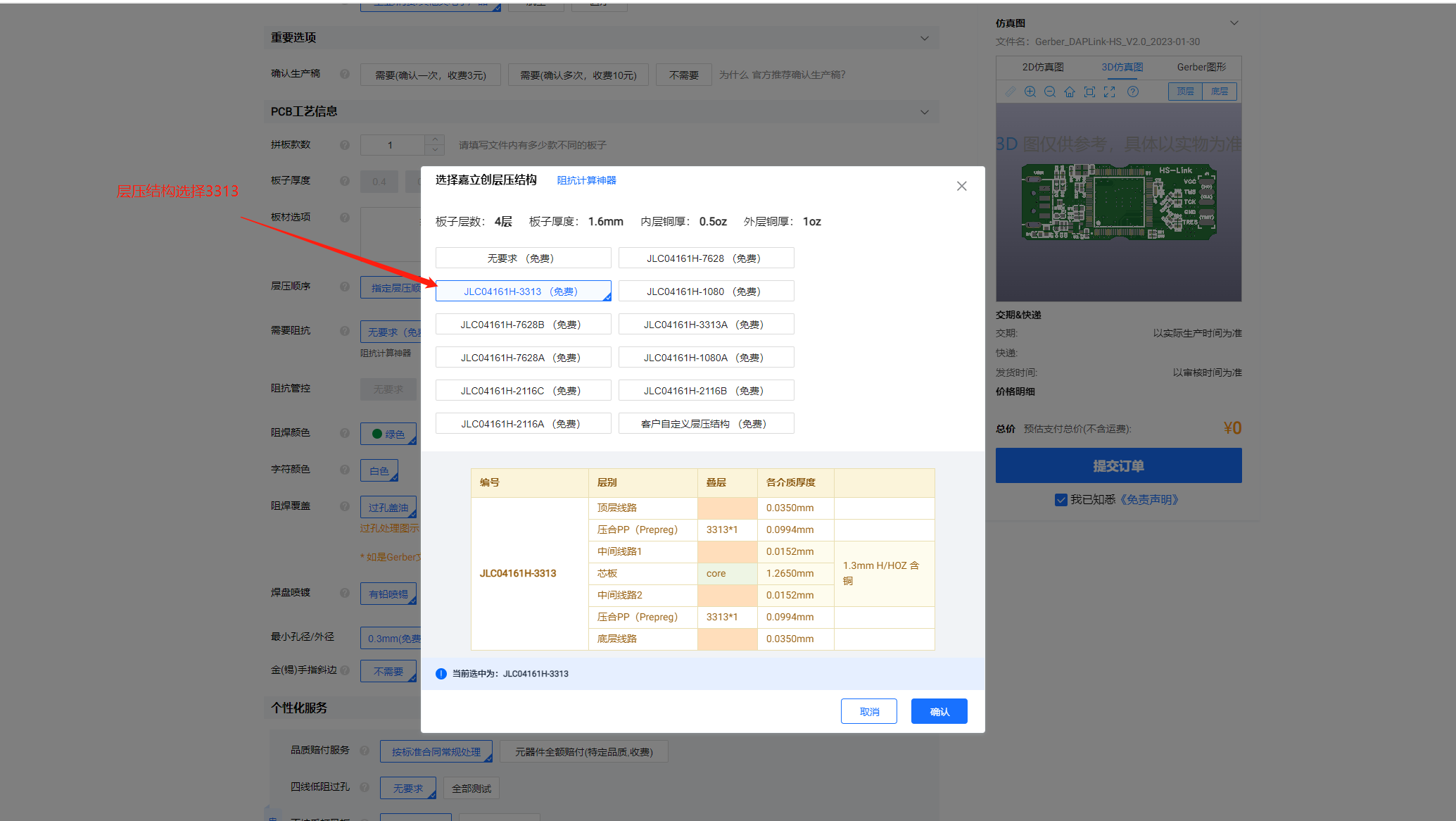Click fit-to-frame icon in preview toolbar
This screenshot has height=821, width=1456.
[1089, 92]
